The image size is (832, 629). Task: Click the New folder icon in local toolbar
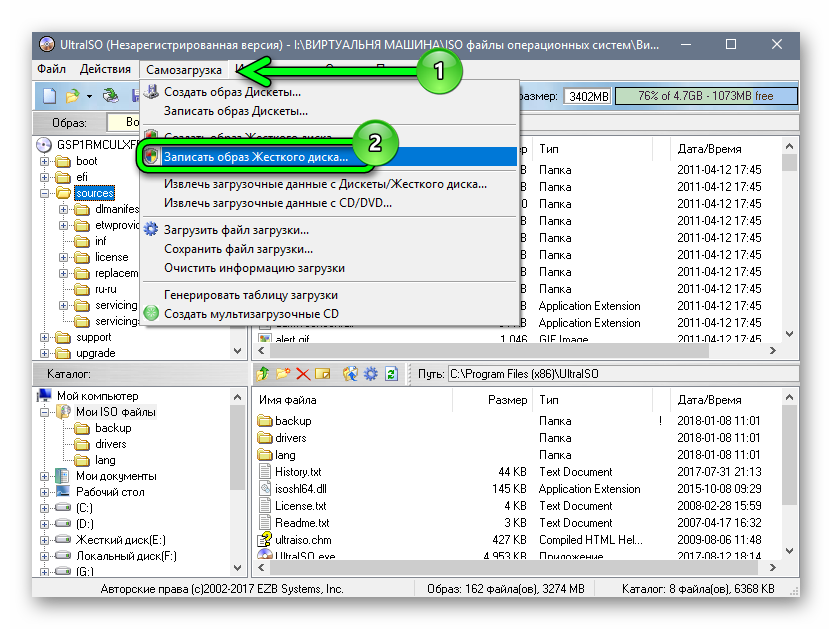(x=283, y=374)
